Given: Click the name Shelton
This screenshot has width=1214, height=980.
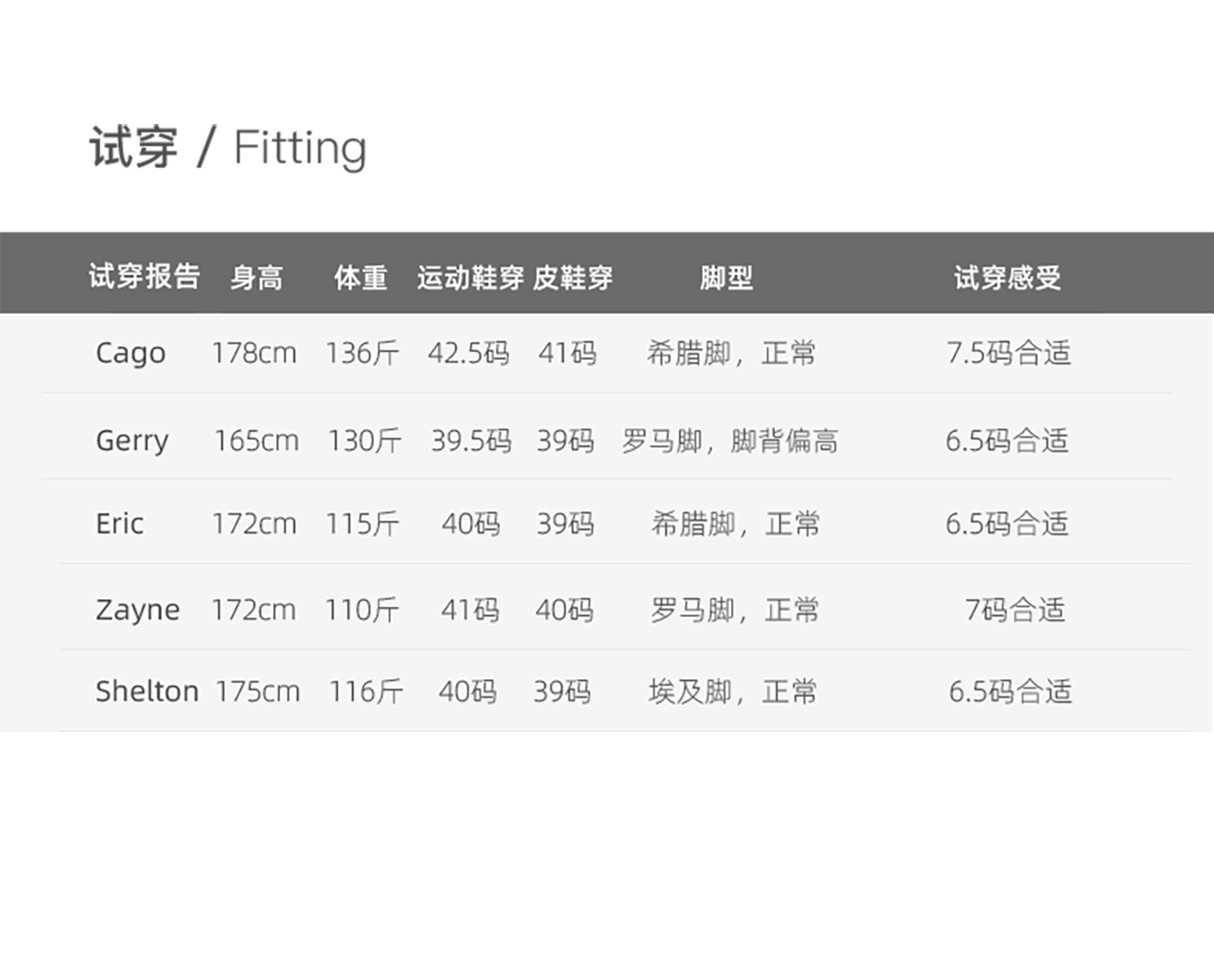Looking at the screenshot, I should point(147,691).
